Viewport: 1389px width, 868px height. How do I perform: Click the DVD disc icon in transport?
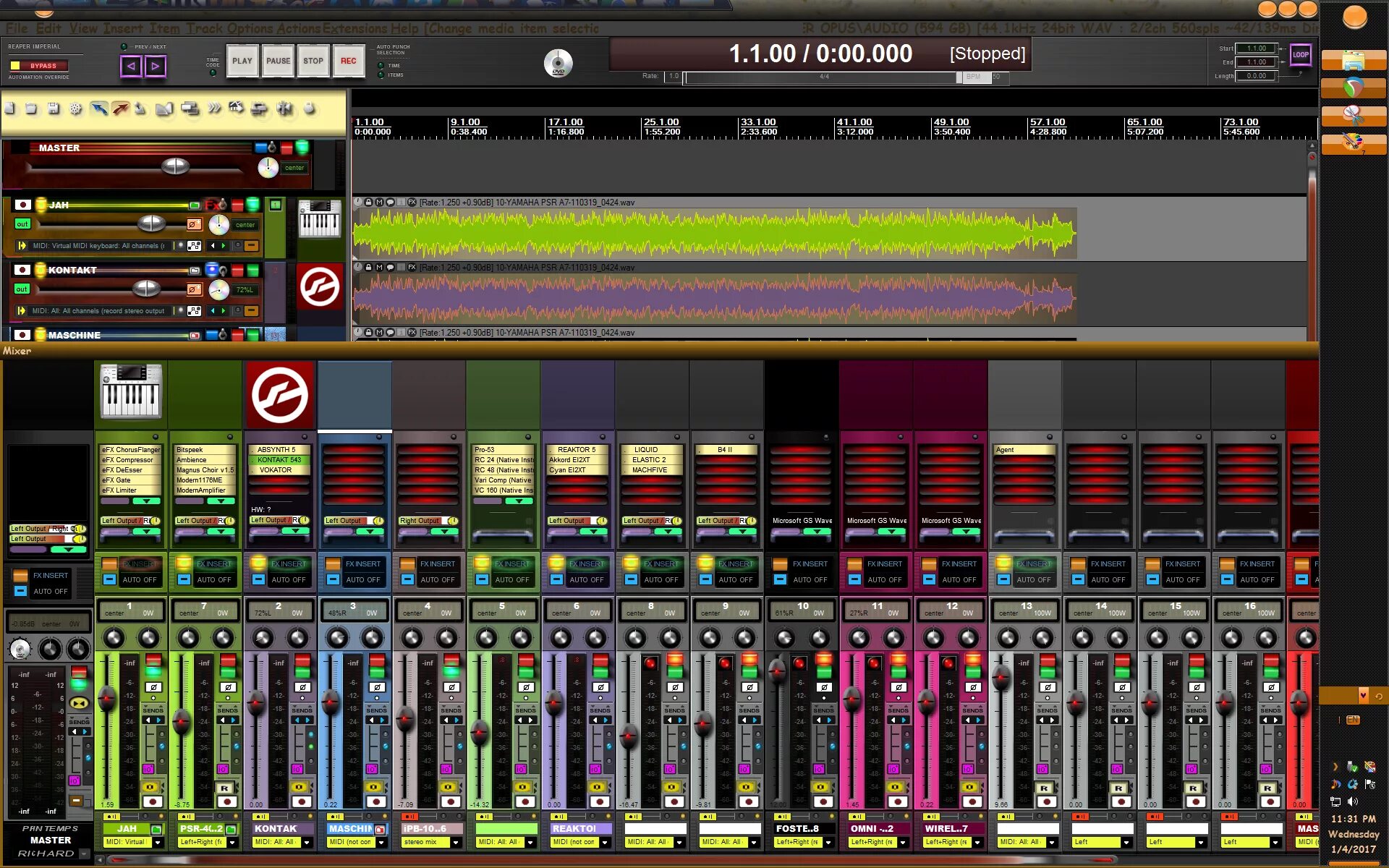558,64
